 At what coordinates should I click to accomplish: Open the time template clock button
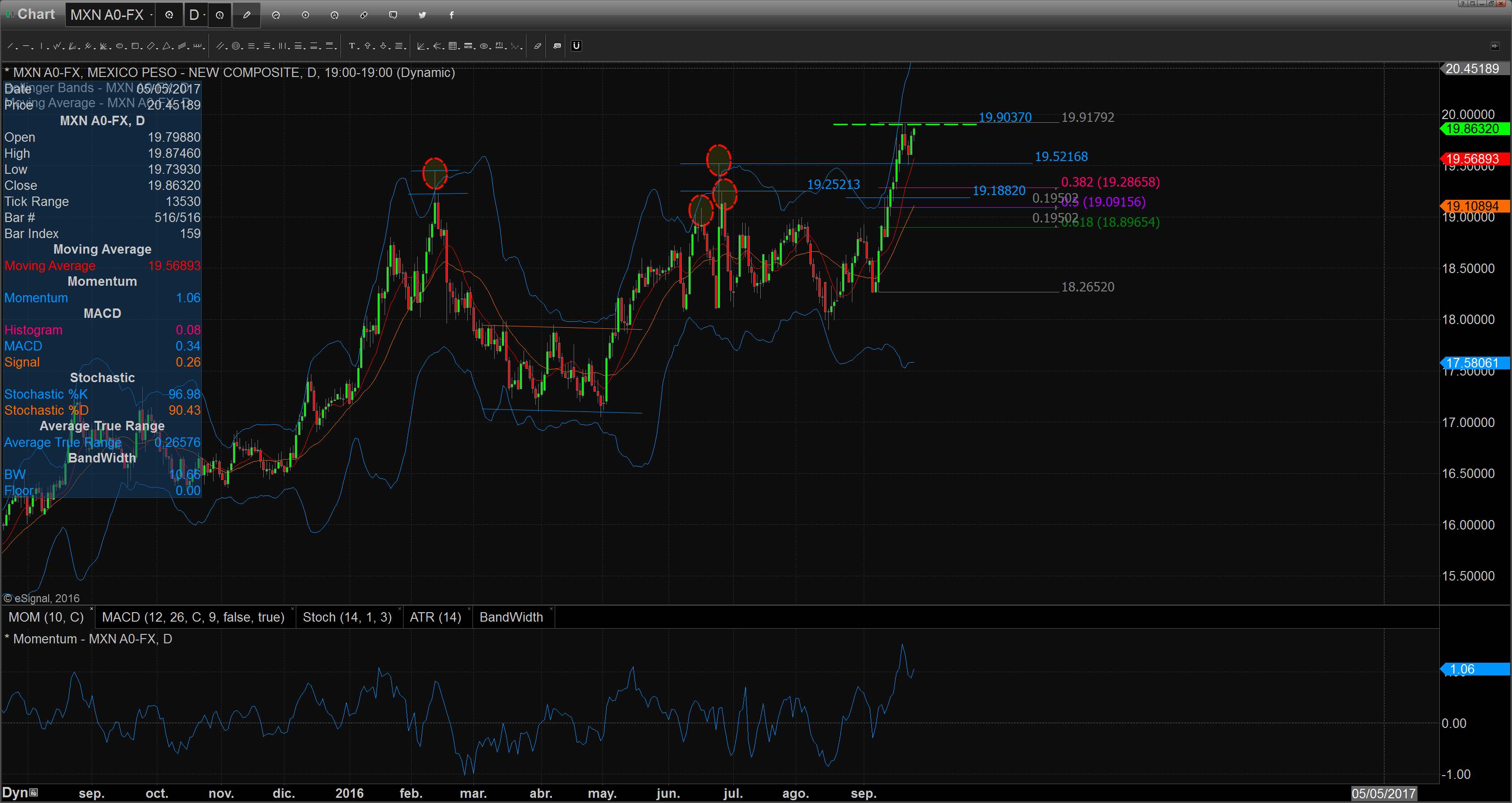[x=220, y=15]
